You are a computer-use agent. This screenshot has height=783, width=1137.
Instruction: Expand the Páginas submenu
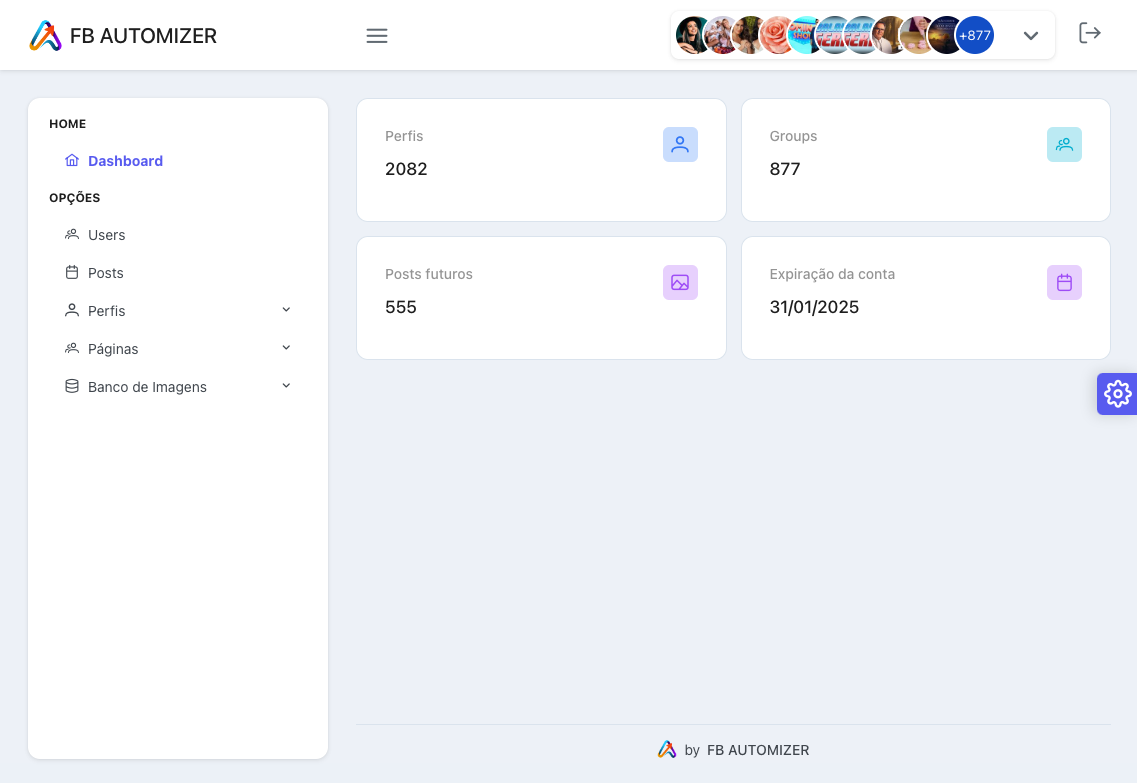coord(286,348)
